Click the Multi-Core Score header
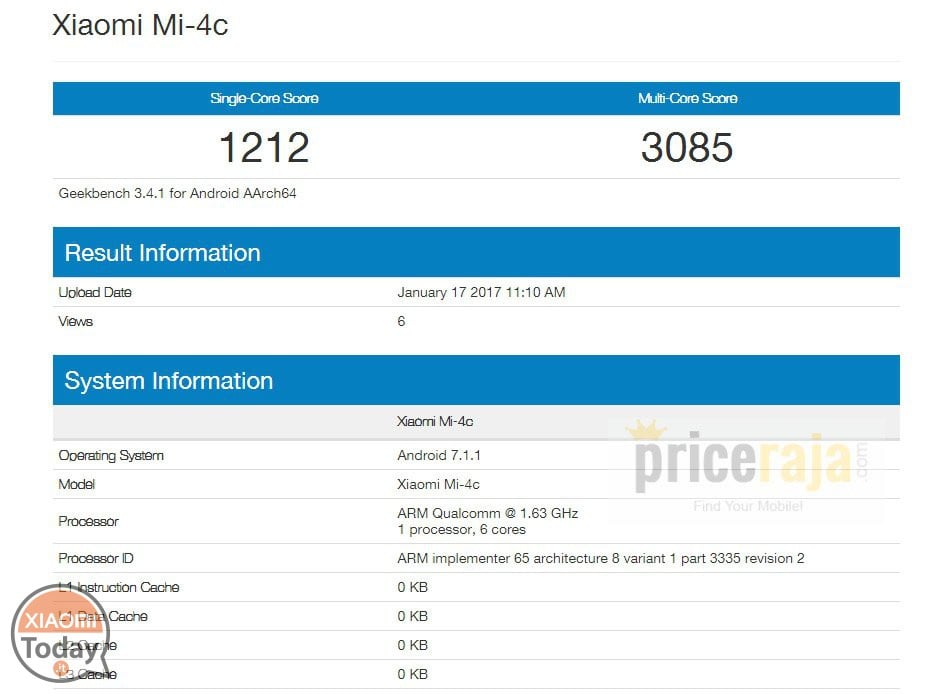This screenshot has width=932, height=694. [x=688, y=98]
